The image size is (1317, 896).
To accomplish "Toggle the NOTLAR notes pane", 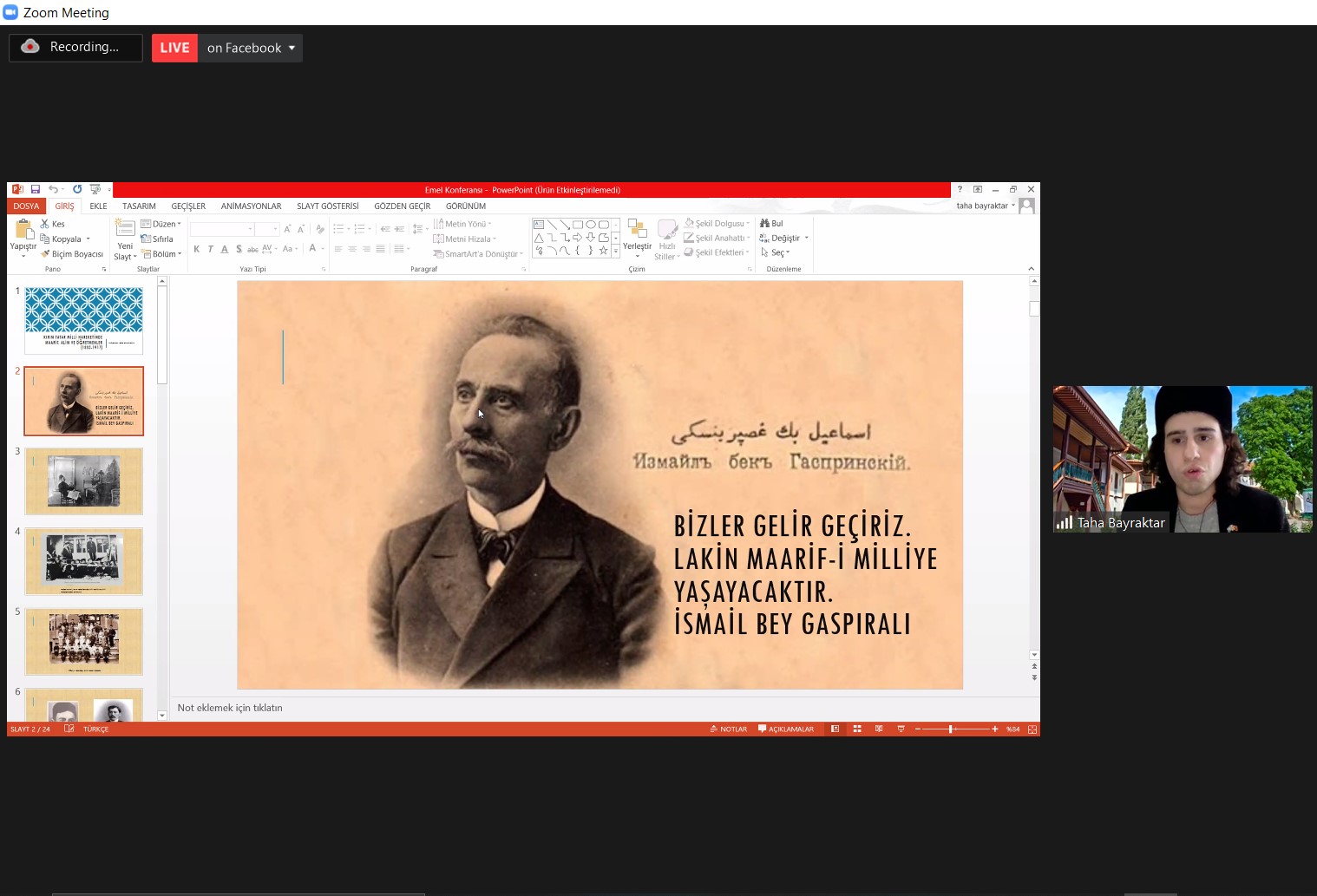I will (729, 729).
